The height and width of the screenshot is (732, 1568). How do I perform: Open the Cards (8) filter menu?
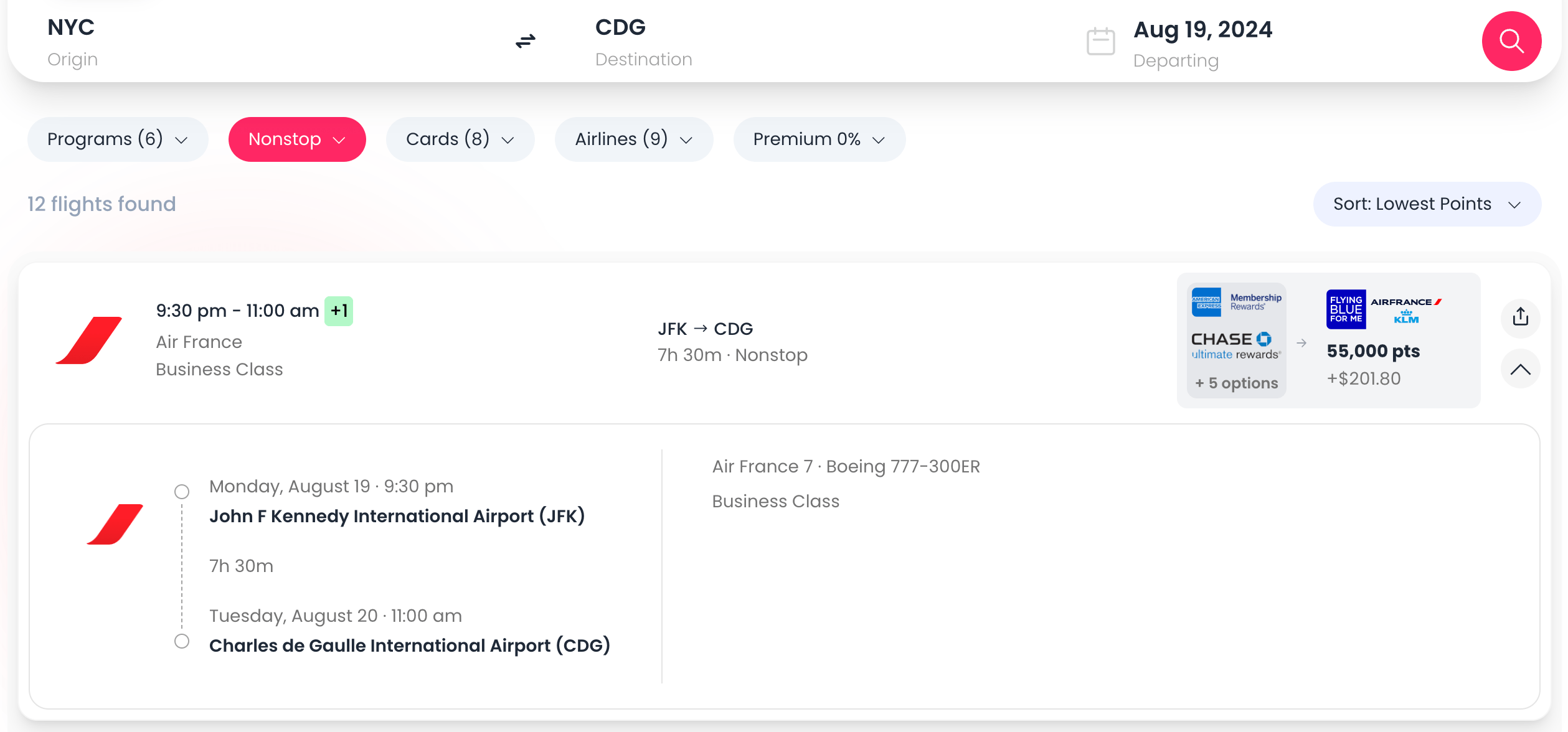point(460,139)
